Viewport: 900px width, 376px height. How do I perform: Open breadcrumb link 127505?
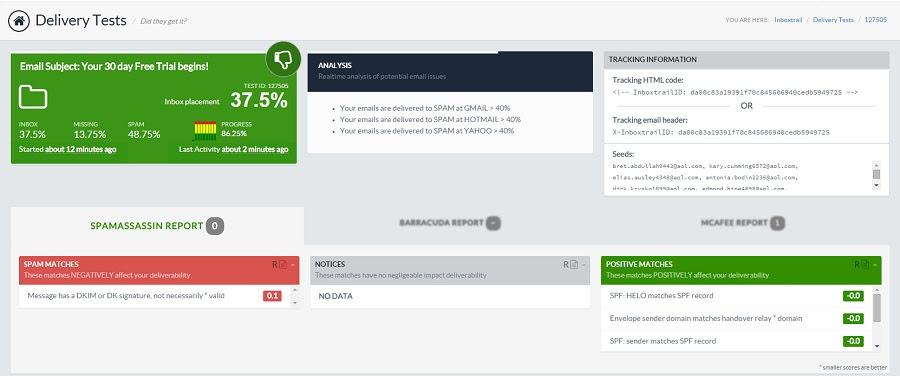coord(876,20)
